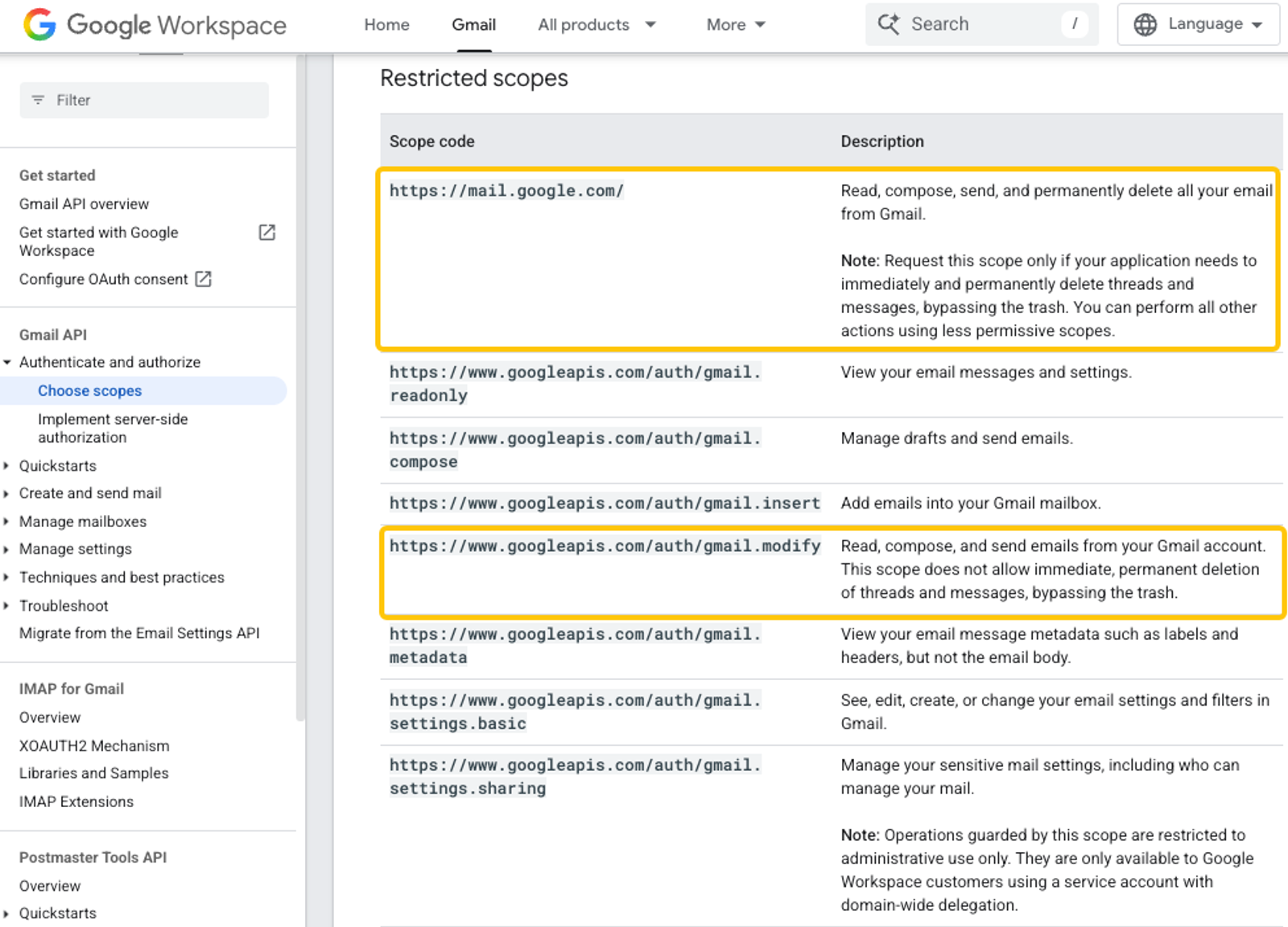
Task: Click the https://mail.google.com/ scope code
Action: coord(506,191)
